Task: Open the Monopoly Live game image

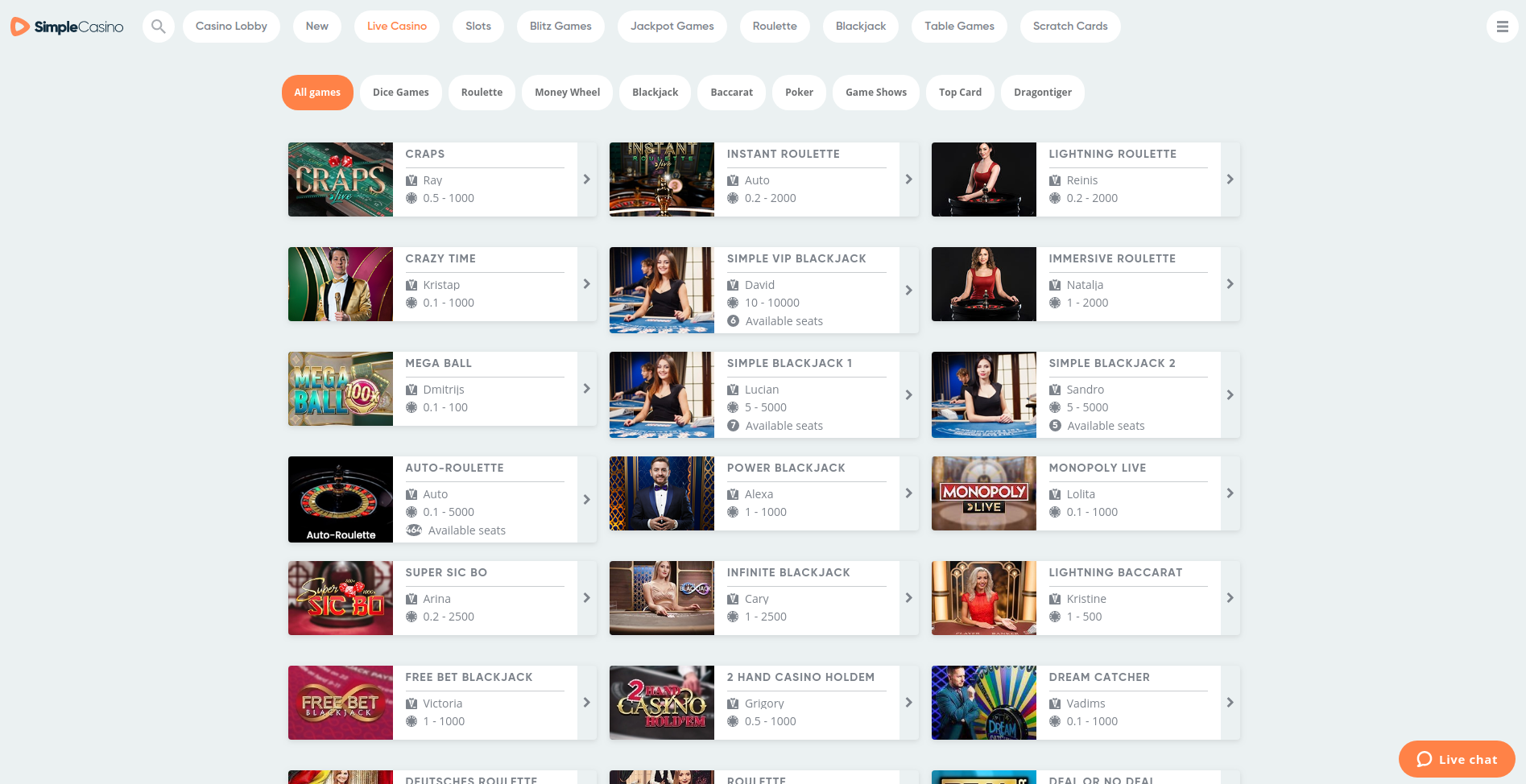Action: click(983, 493)
